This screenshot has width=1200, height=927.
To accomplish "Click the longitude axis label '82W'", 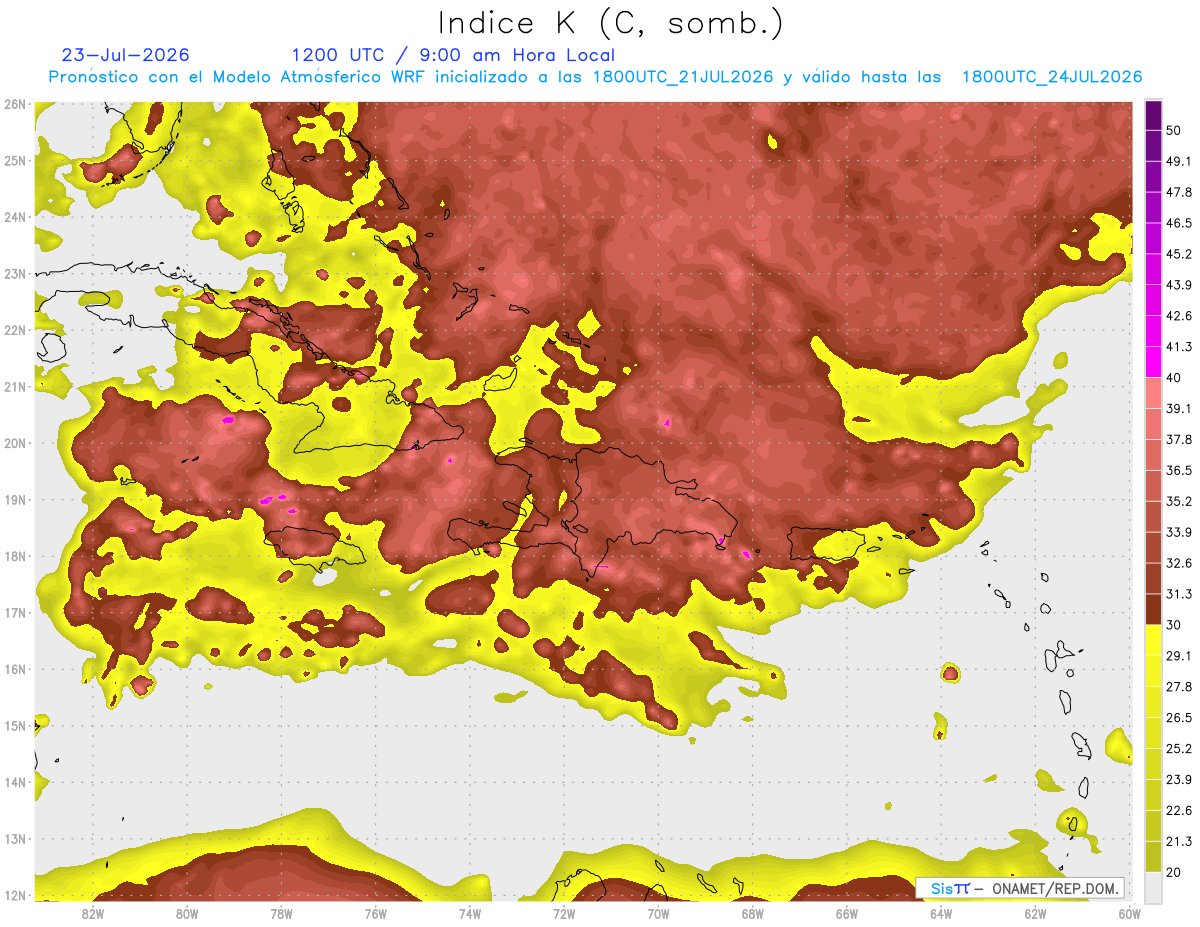I will point(93,913).
